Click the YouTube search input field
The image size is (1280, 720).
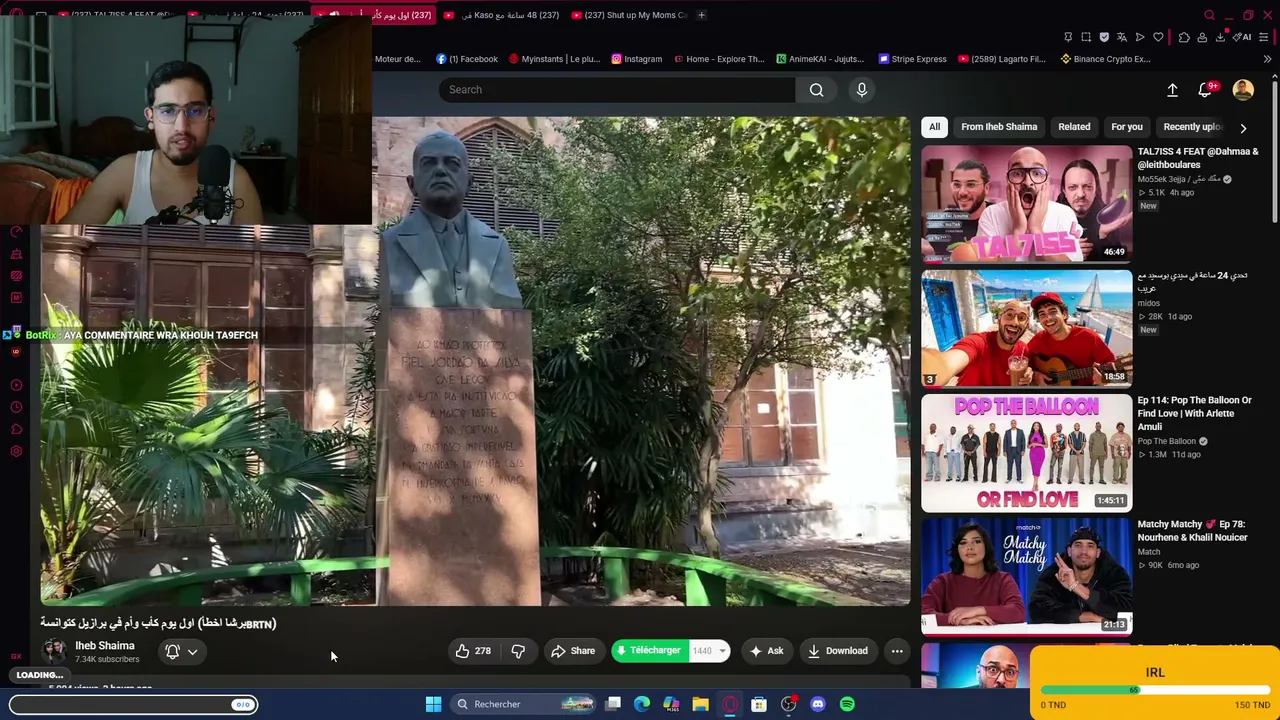tap(617, 90)
